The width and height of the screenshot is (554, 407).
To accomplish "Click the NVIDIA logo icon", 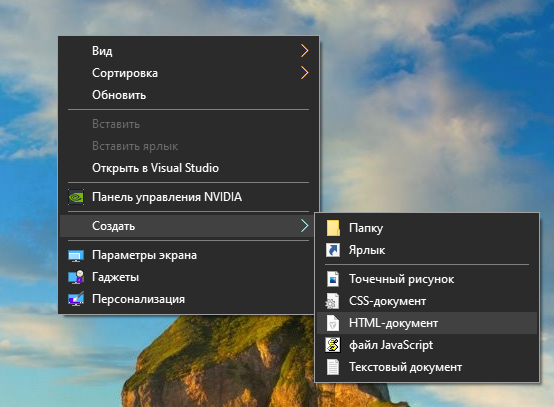I will coord(76,197).
